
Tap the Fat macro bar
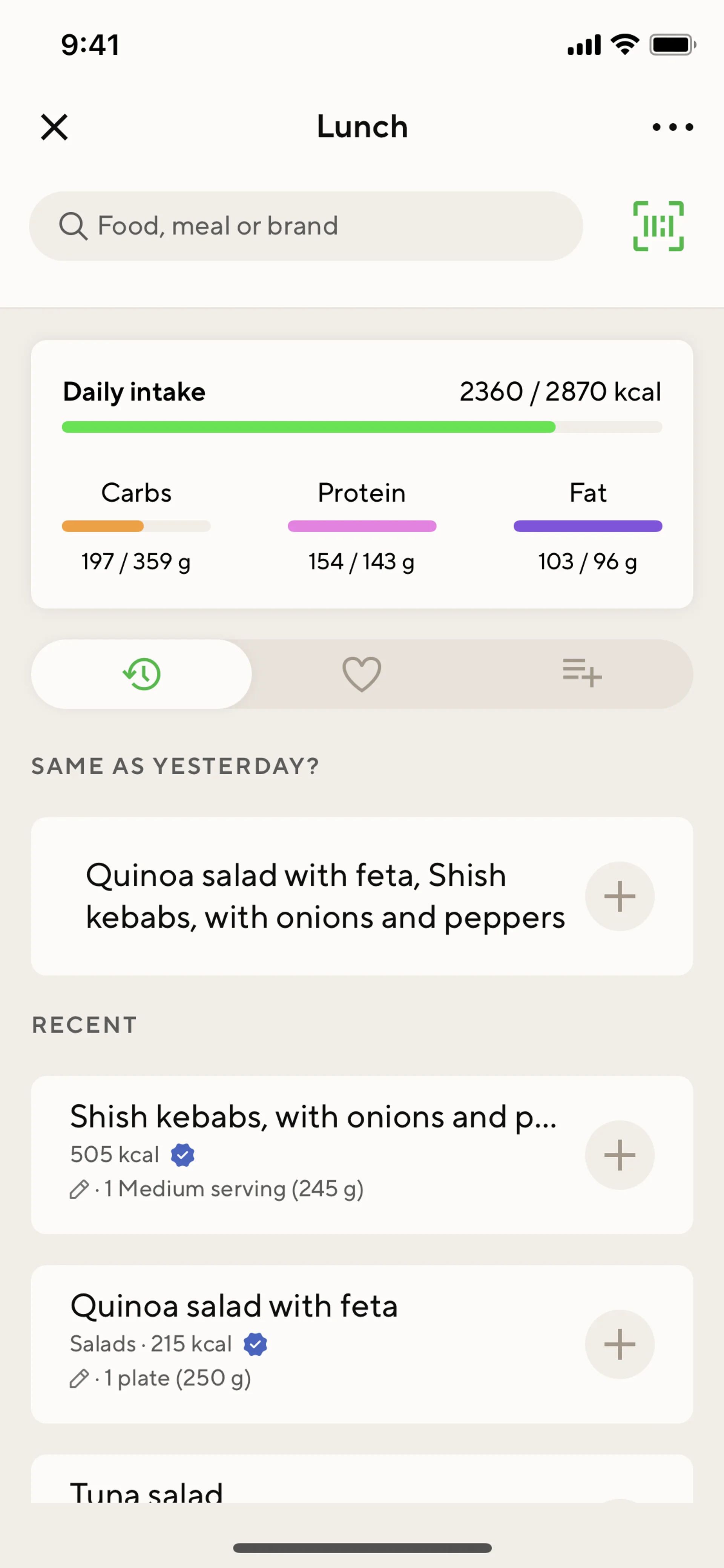pyautogui.click(x=588, y=526)
